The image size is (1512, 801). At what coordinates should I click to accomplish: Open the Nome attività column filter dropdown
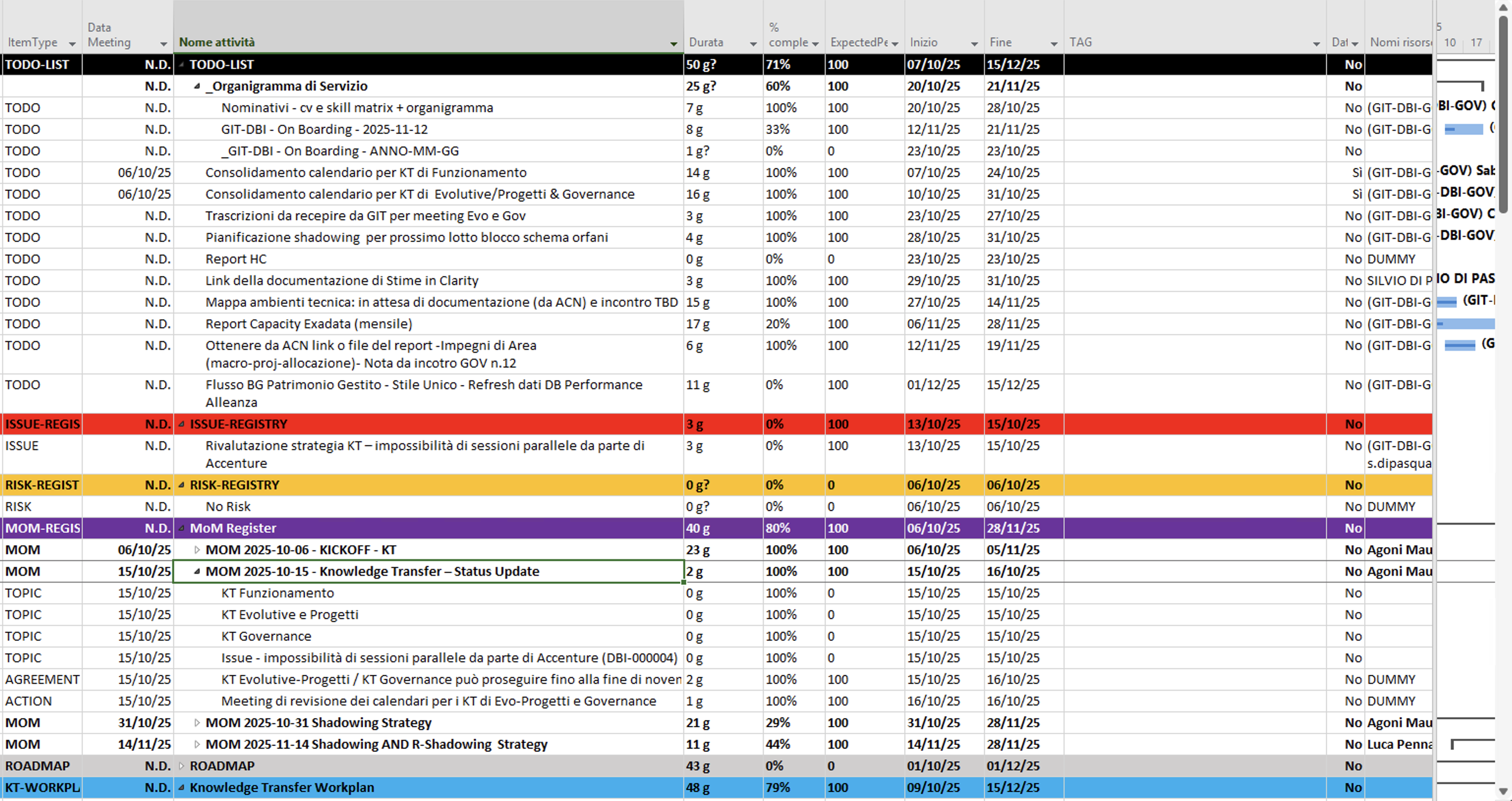point(674,44)
